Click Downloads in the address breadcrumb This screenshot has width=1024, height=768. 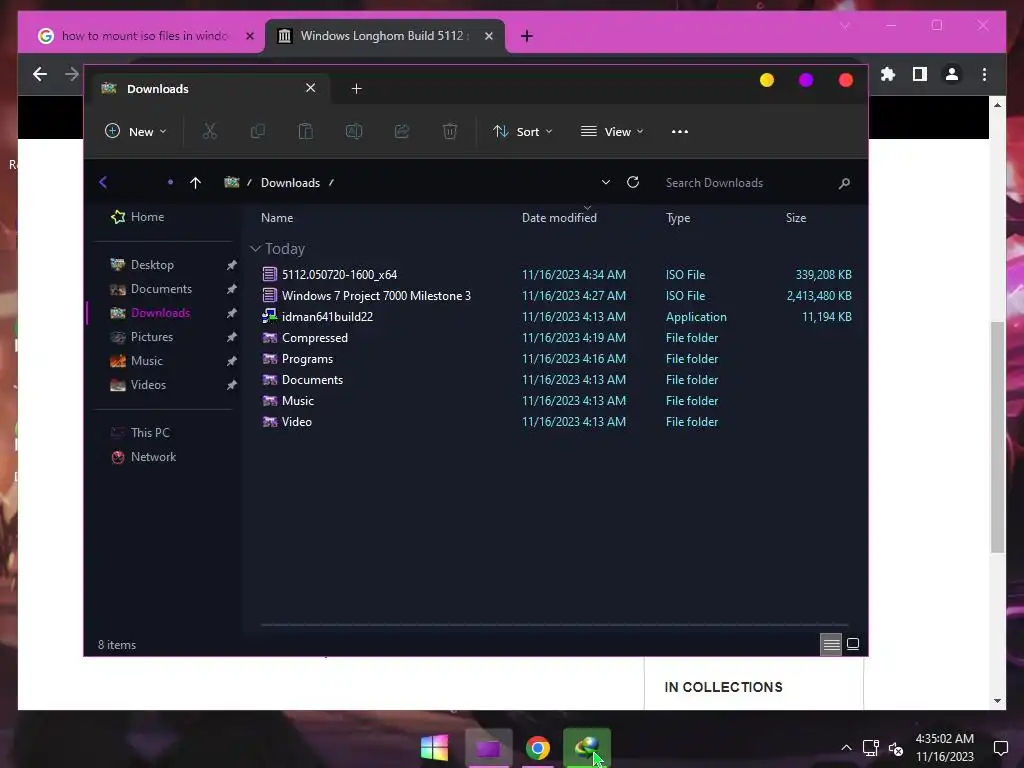point(291,183)
